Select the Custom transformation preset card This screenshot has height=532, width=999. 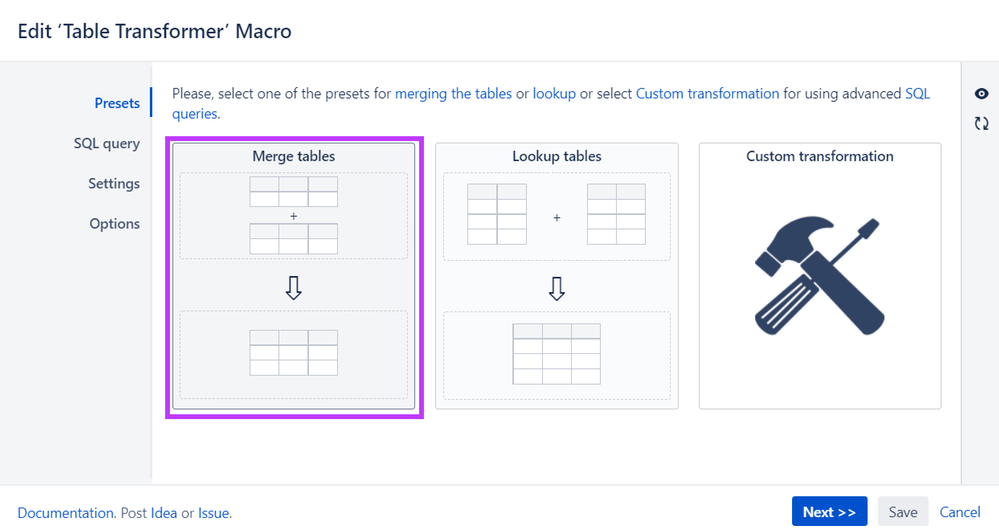tap(820, 276)
